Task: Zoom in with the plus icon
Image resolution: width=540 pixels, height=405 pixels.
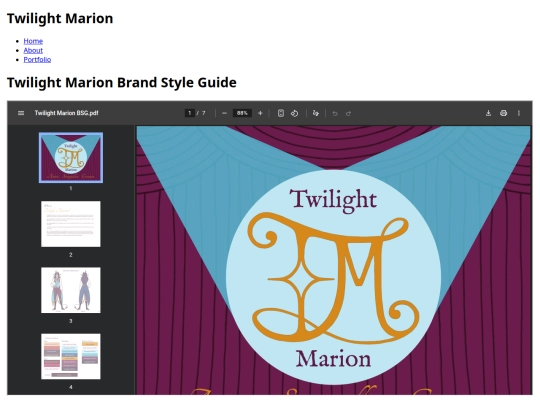Action: tap(260, 113)
